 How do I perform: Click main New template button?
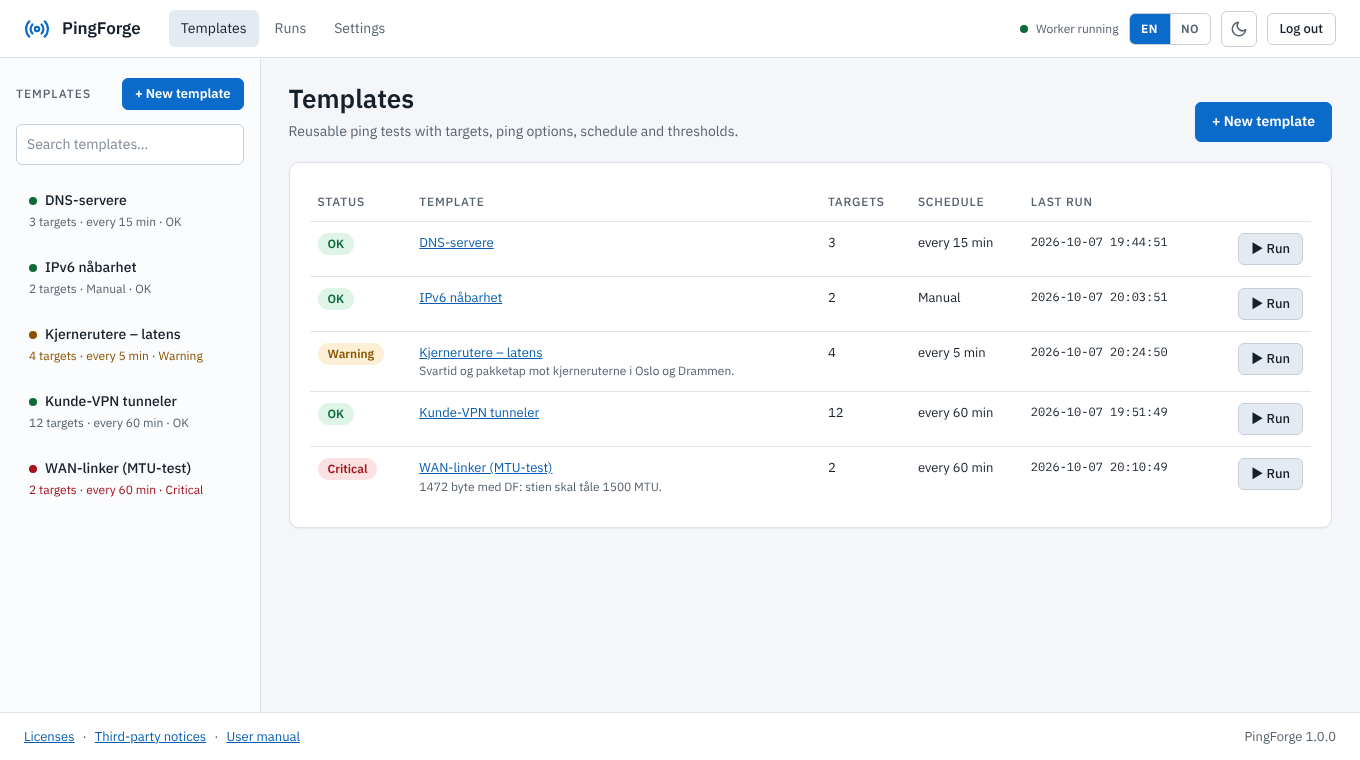click(x=1263, y=122)
